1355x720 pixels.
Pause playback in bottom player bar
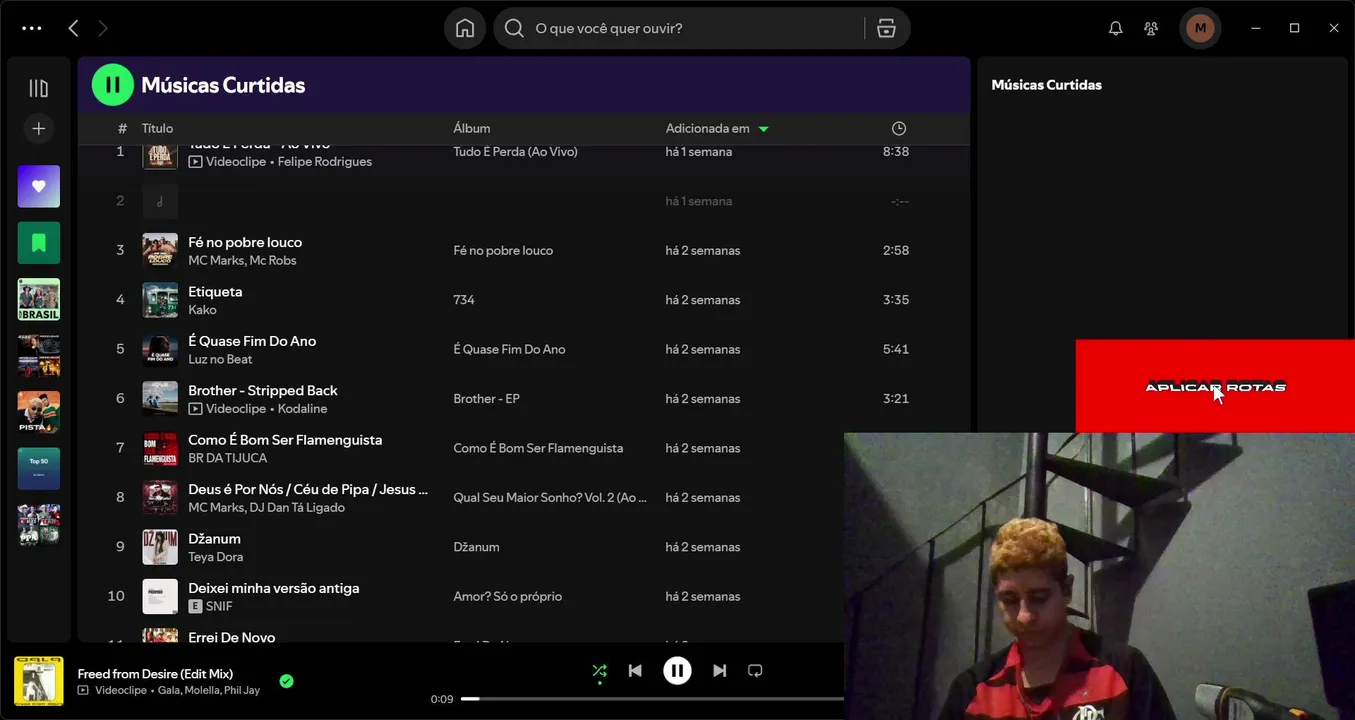677,671
